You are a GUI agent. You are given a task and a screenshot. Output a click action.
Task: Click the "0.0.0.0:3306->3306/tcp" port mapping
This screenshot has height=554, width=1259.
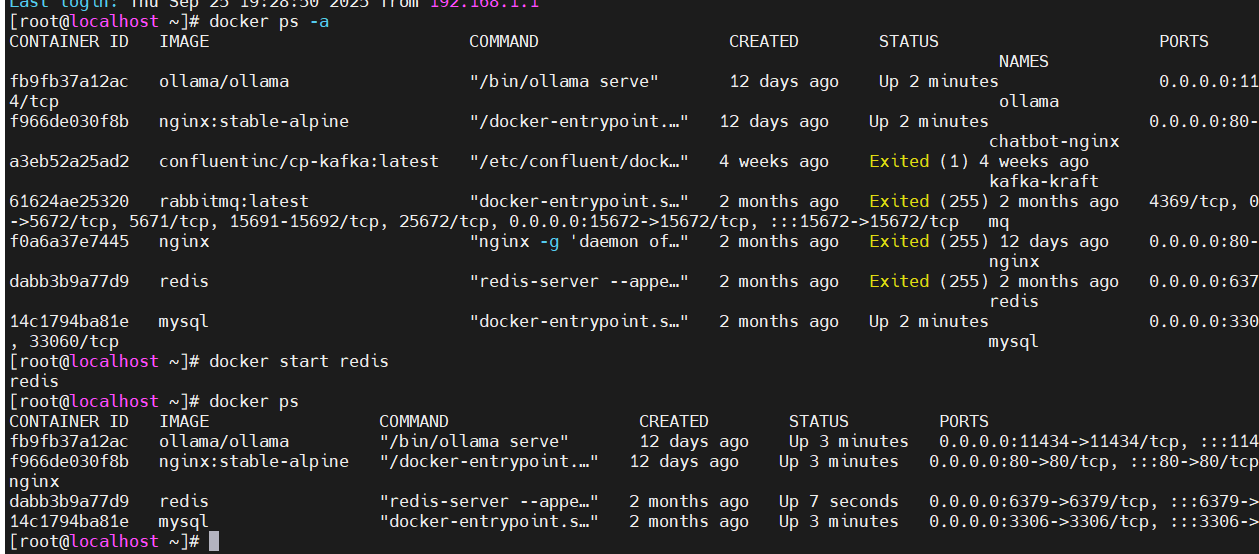(1039, 521)
